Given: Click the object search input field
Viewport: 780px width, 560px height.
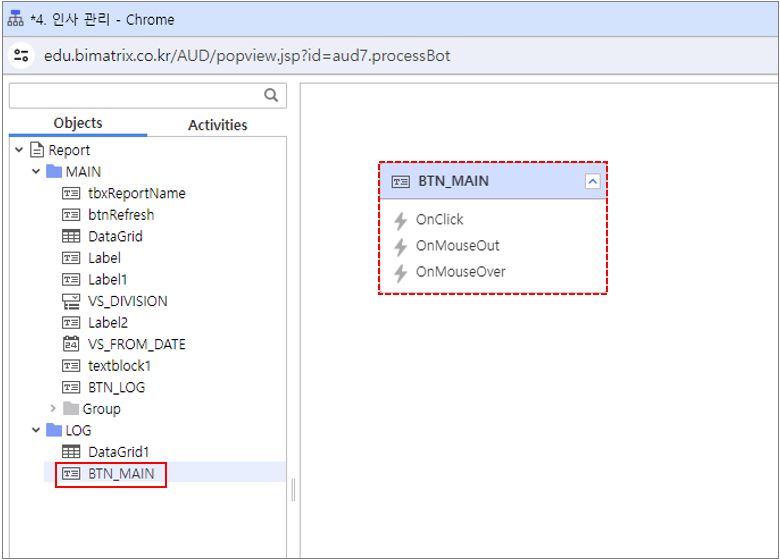Looking at the screenshot, I should point(135,96).
